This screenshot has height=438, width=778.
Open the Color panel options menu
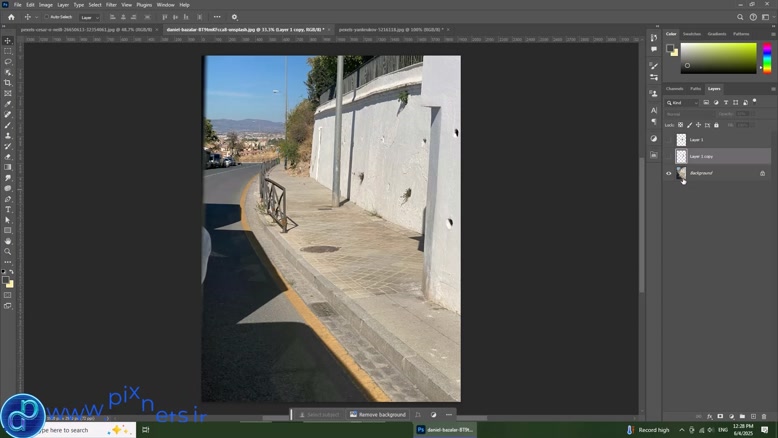pos(773,34)
